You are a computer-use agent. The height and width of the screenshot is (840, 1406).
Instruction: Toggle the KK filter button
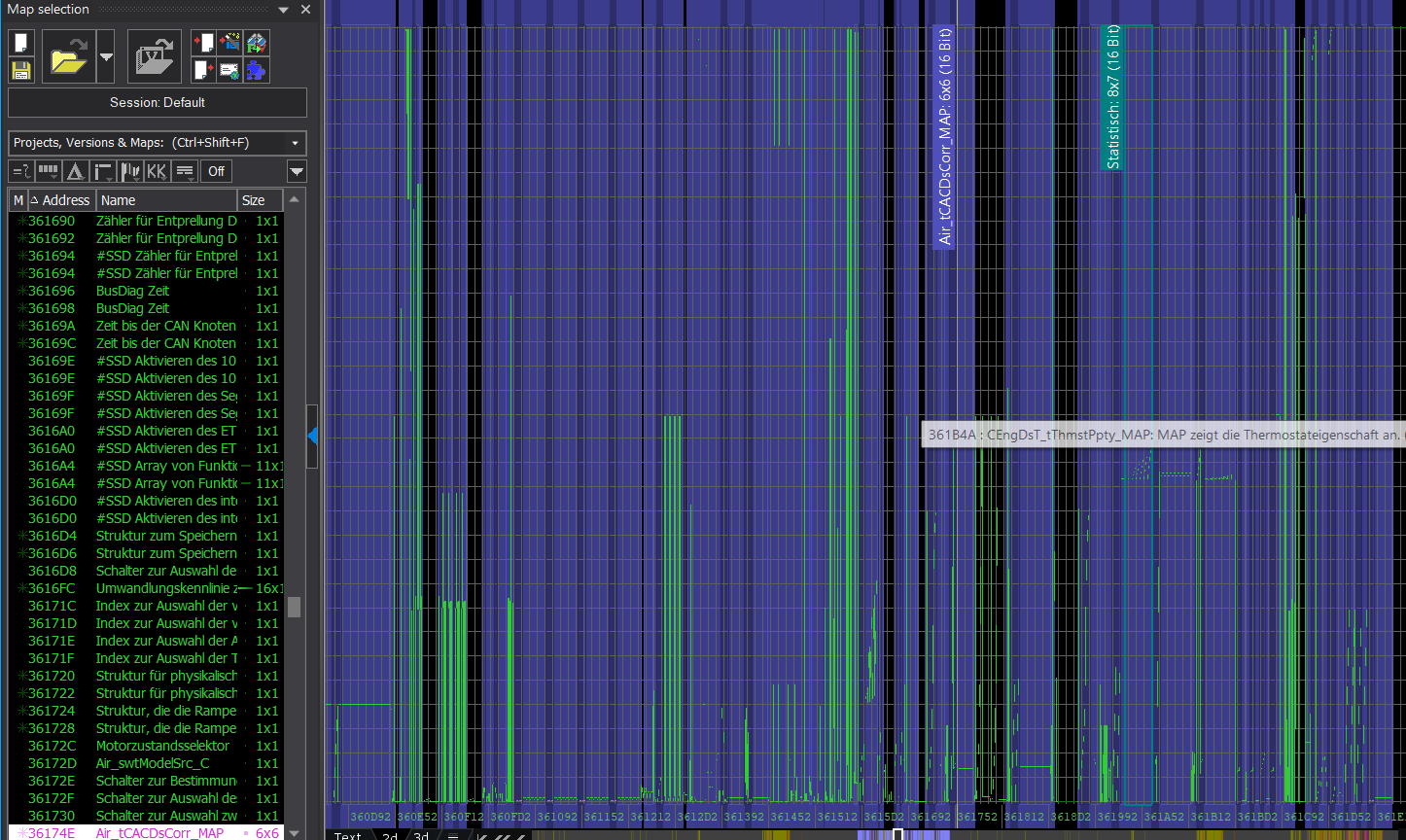157,171
